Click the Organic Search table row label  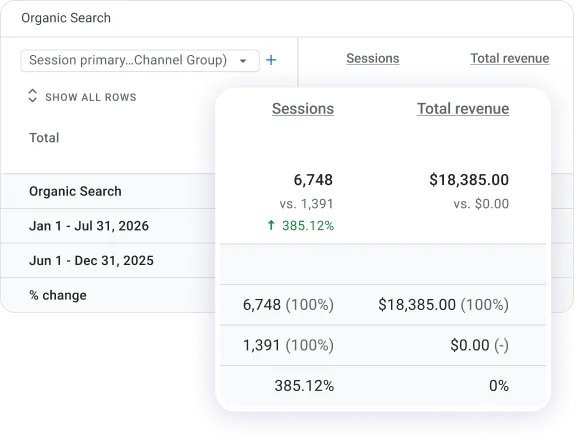coord(75,191)
